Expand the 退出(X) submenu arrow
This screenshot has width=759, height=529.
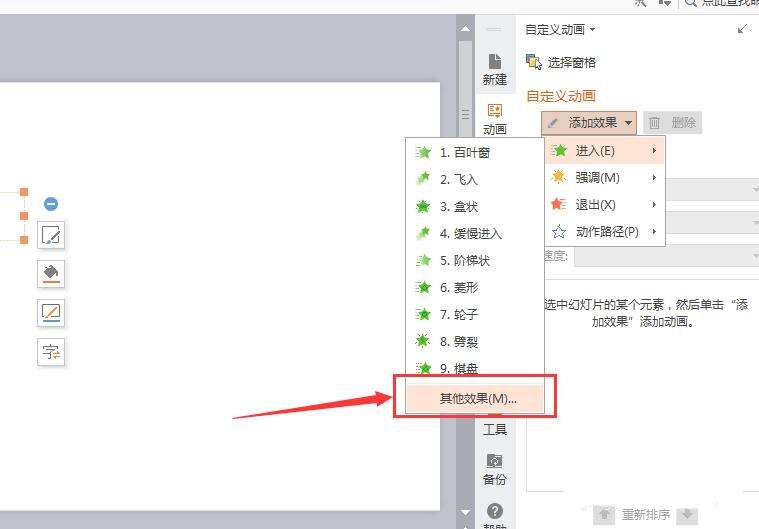point(654,204)
